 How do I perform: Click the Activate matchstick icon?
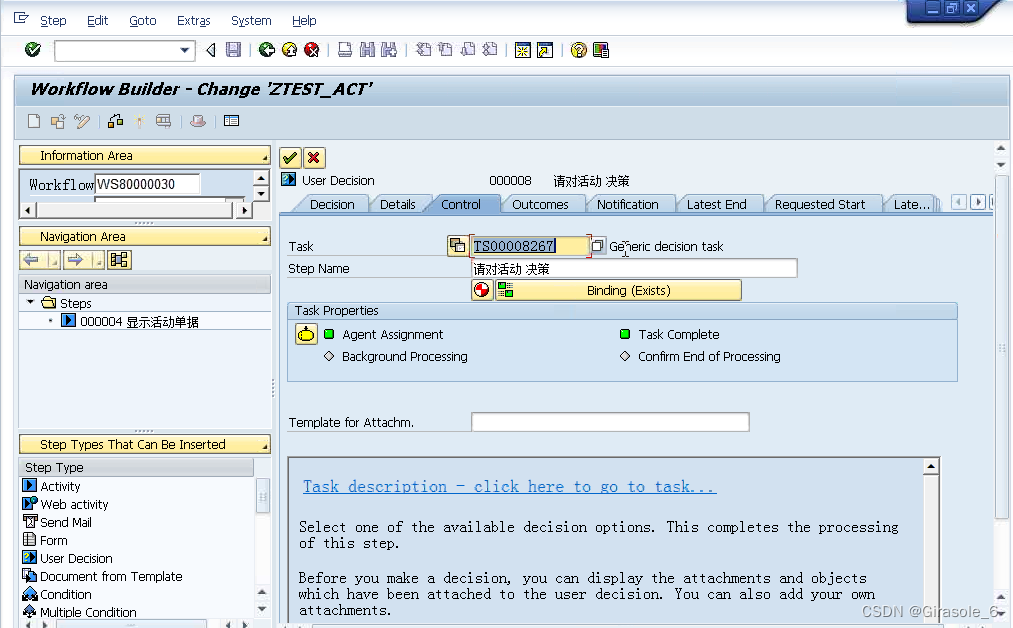(x=139, y=121)
